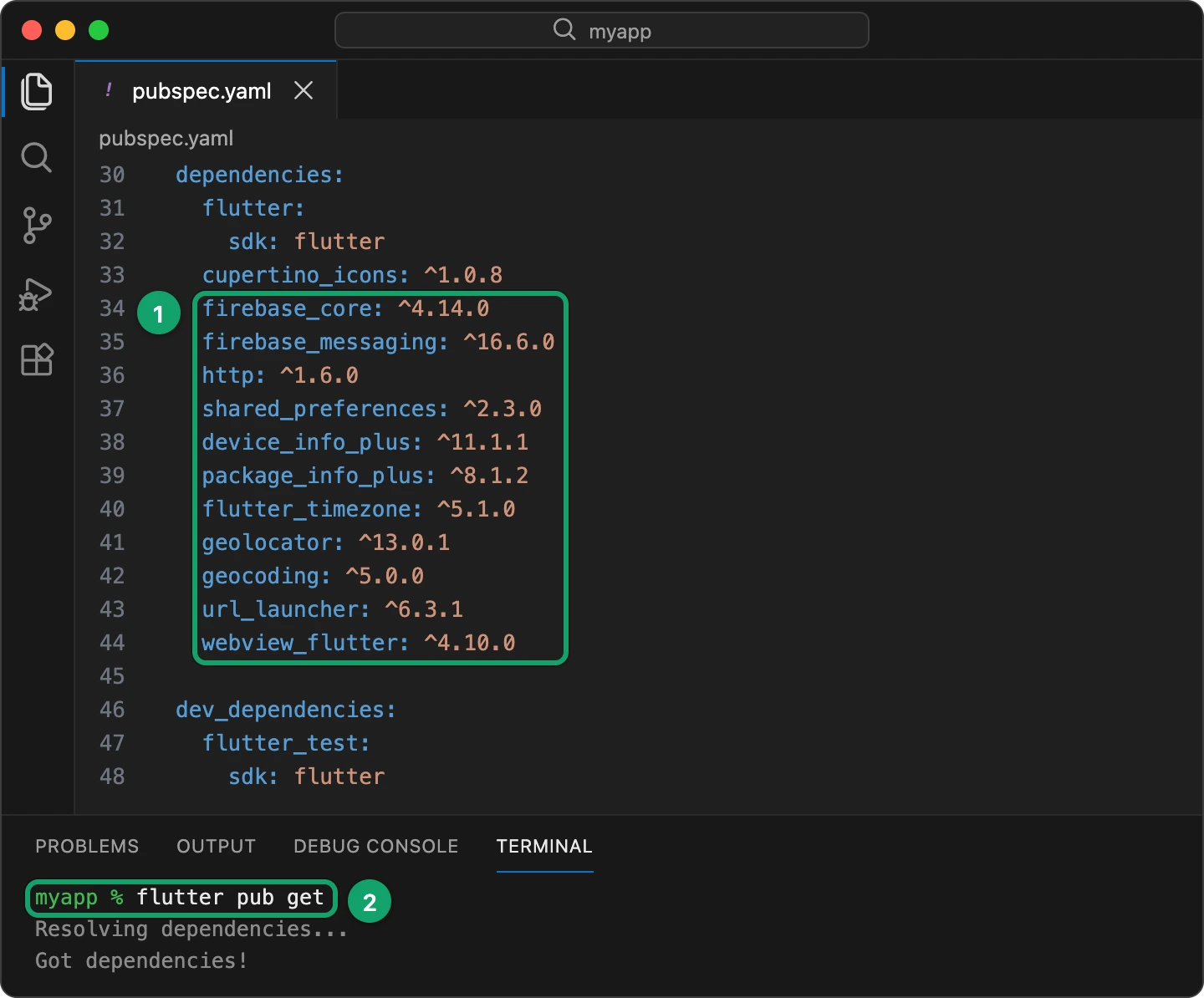Image resolution: width=1204 pixels, height=998 pixels.
Task: Click the magnifier icon in command search bar
Action: [x=564, y=30]
